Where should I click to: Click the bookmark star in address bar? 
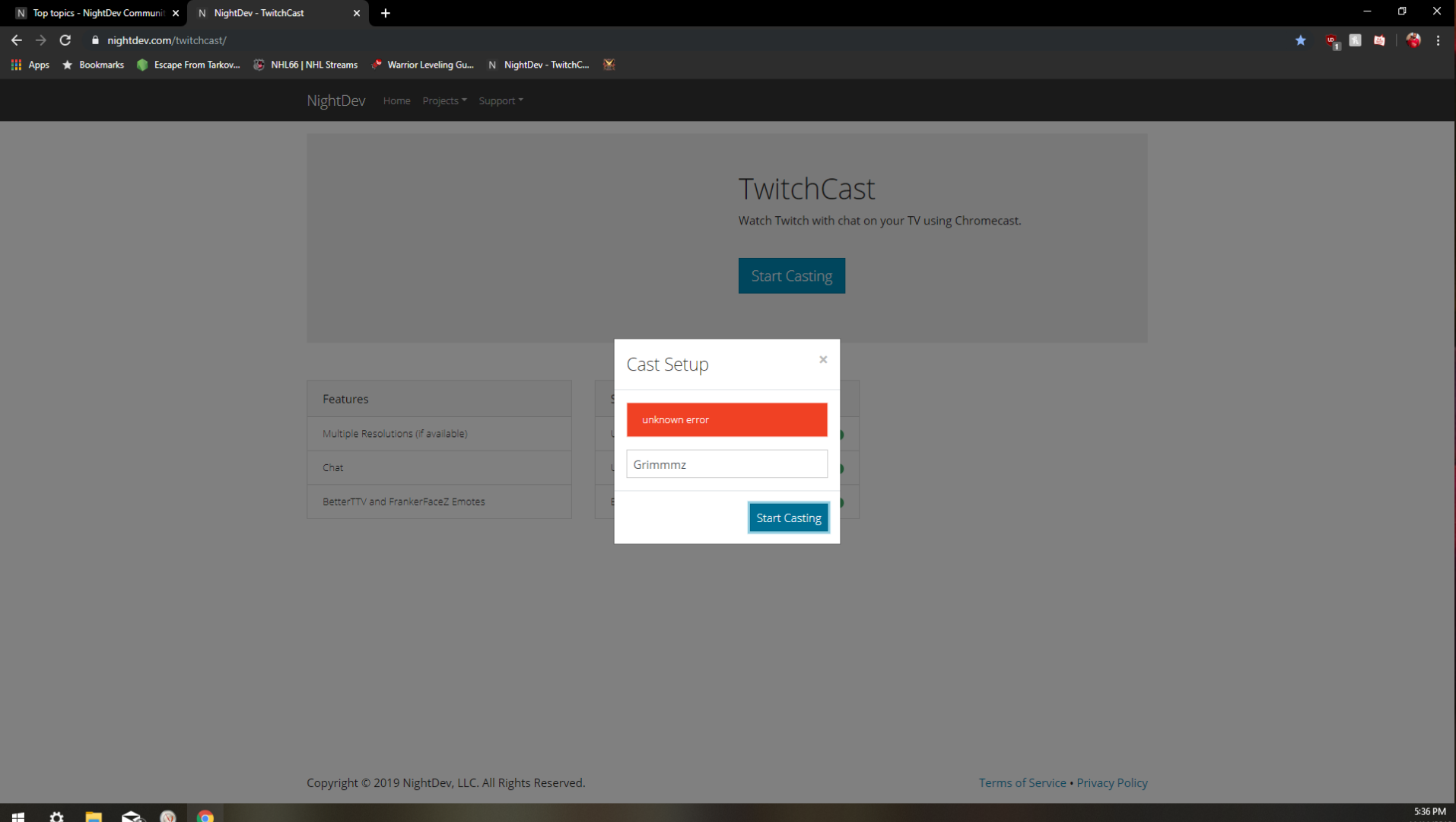click(1301, 40)
